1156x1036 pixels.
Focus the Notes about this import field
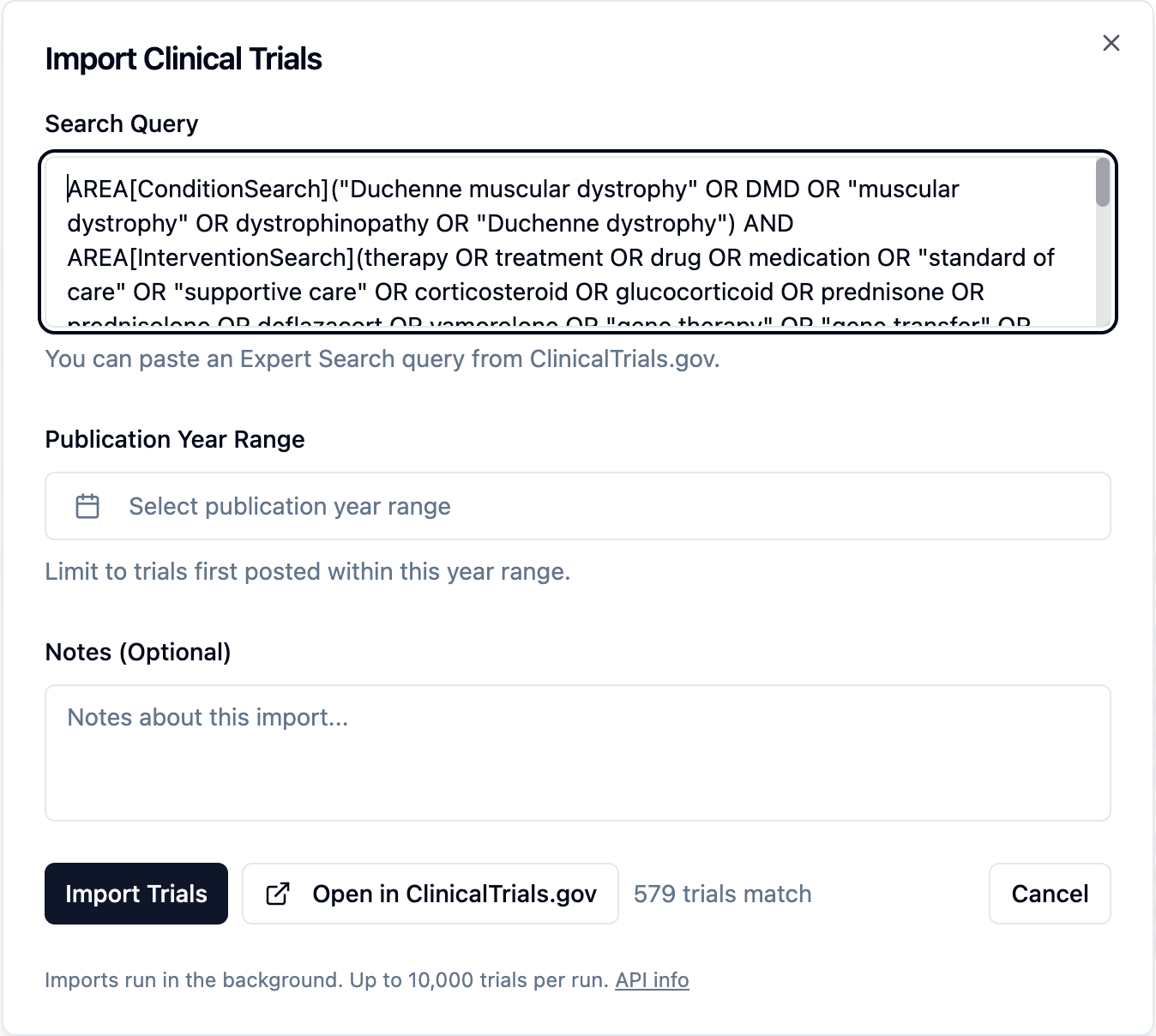click(577, 752)
